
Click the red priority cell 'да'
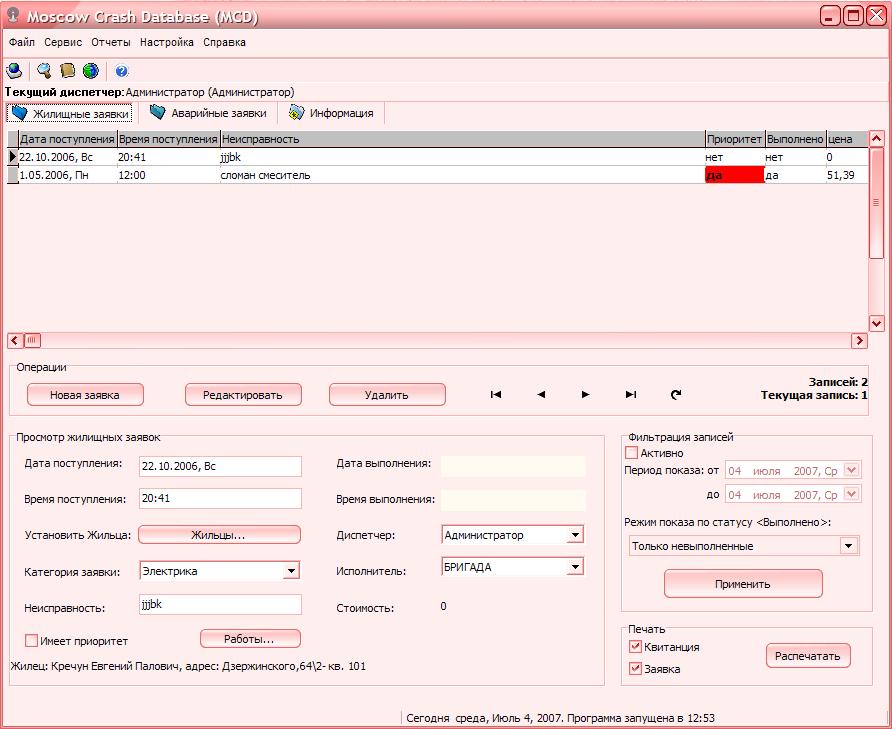point(734,175)
